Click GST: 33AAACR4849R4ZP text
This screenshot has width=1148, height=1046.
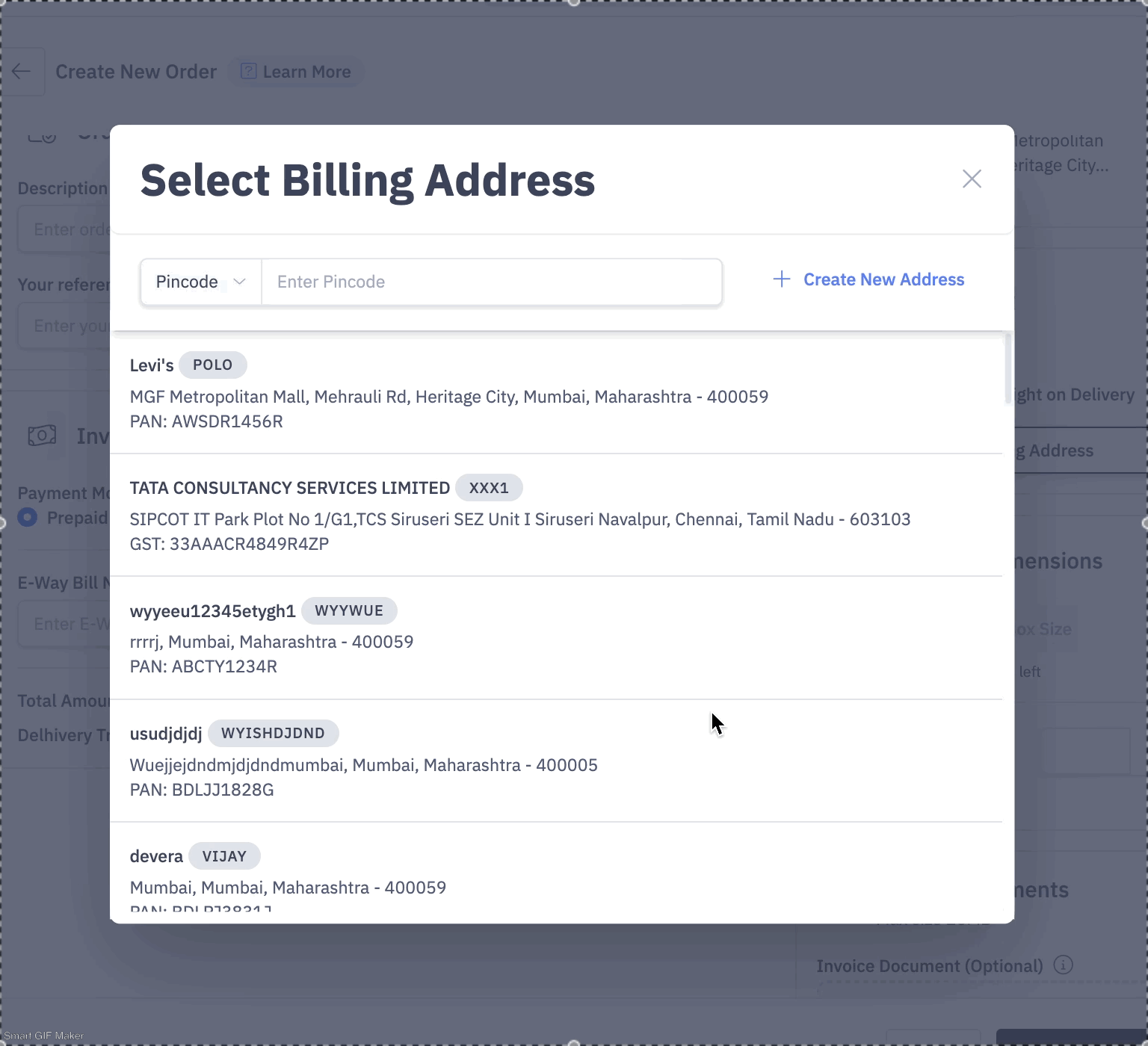point(229,544)
